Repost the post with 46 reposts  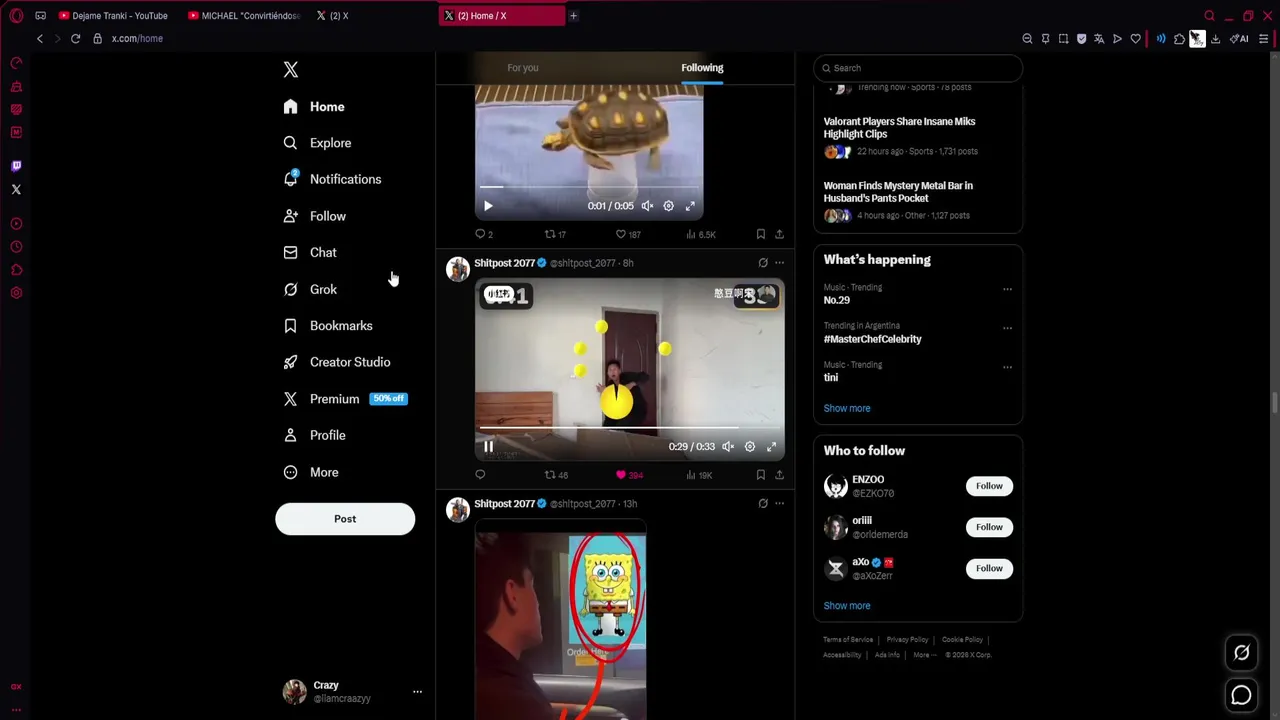pos(556,475)
